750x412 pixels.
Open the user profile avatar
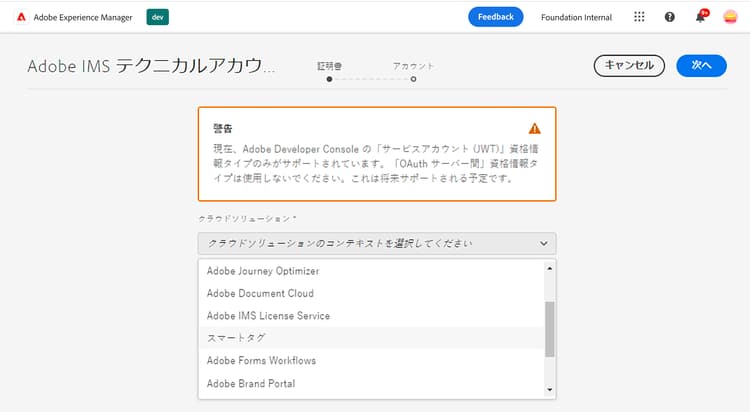tap(730, 17)
